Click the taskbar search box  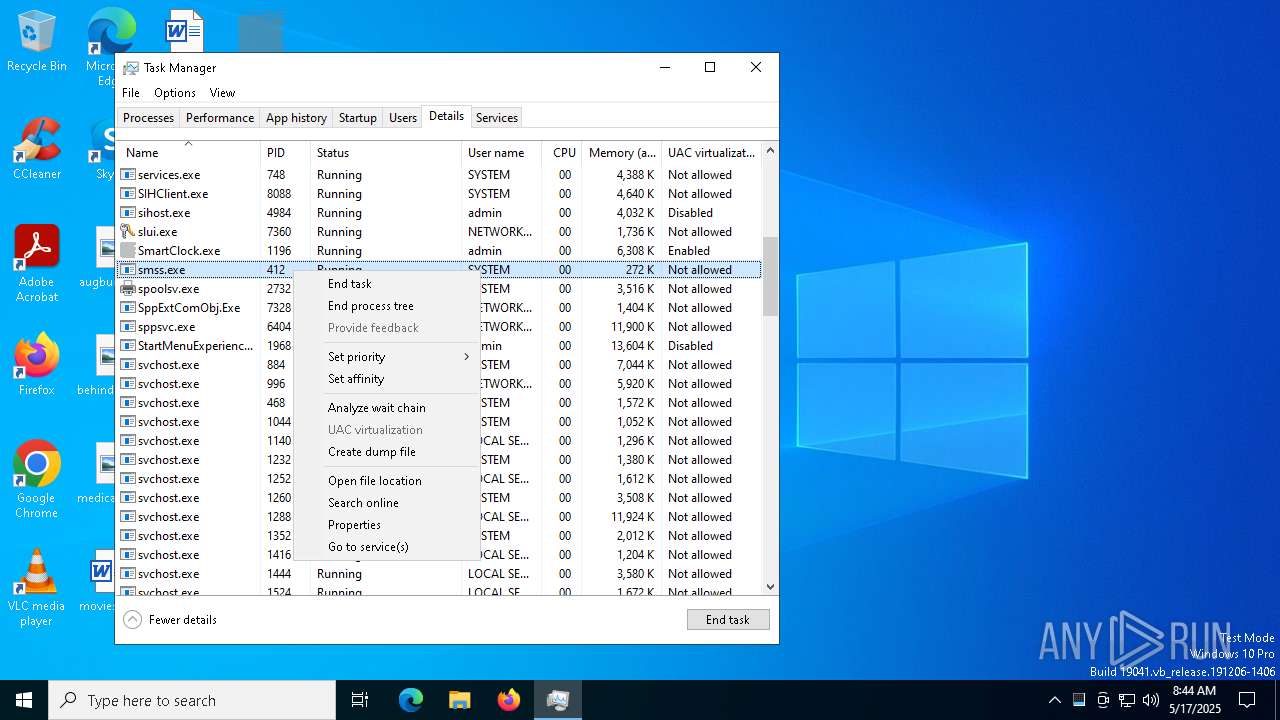click(x=192, y=700)
